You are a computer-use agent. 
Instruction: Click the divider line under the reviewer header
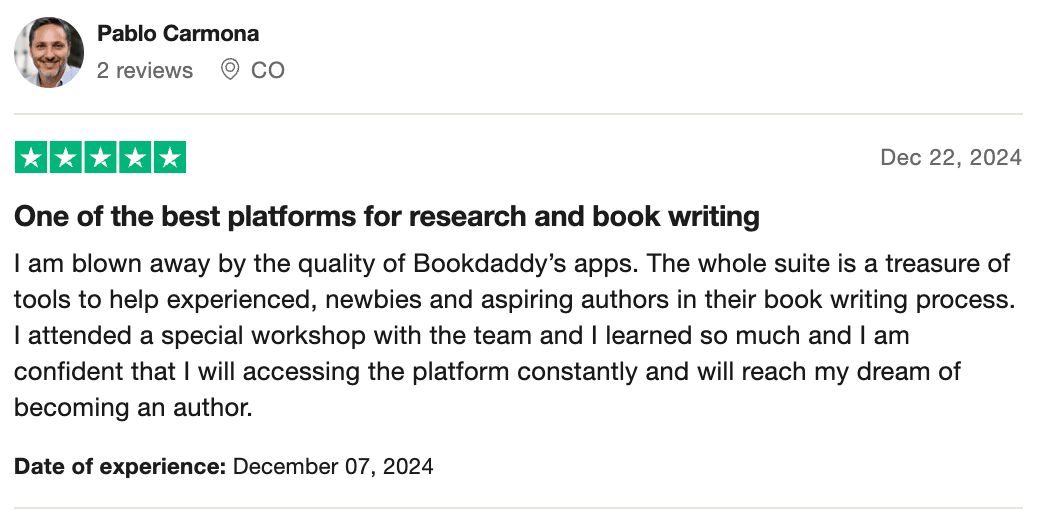tap(518, 114)
